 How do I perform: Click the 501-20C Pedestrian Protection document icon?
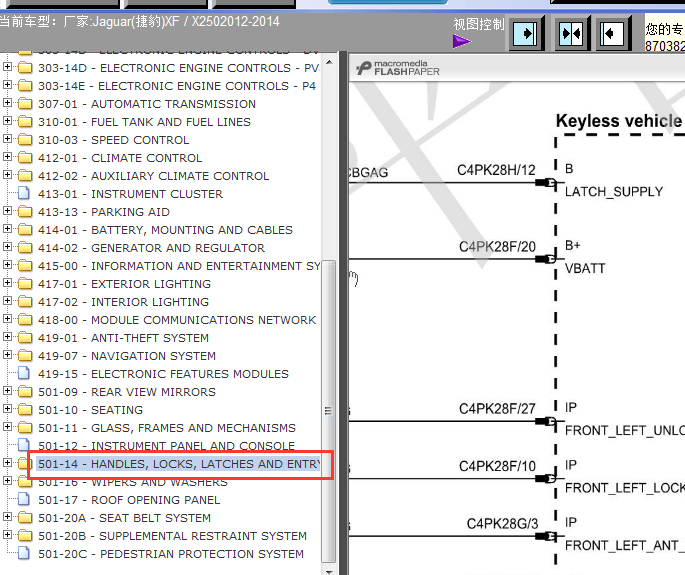(x=24, y=553)
